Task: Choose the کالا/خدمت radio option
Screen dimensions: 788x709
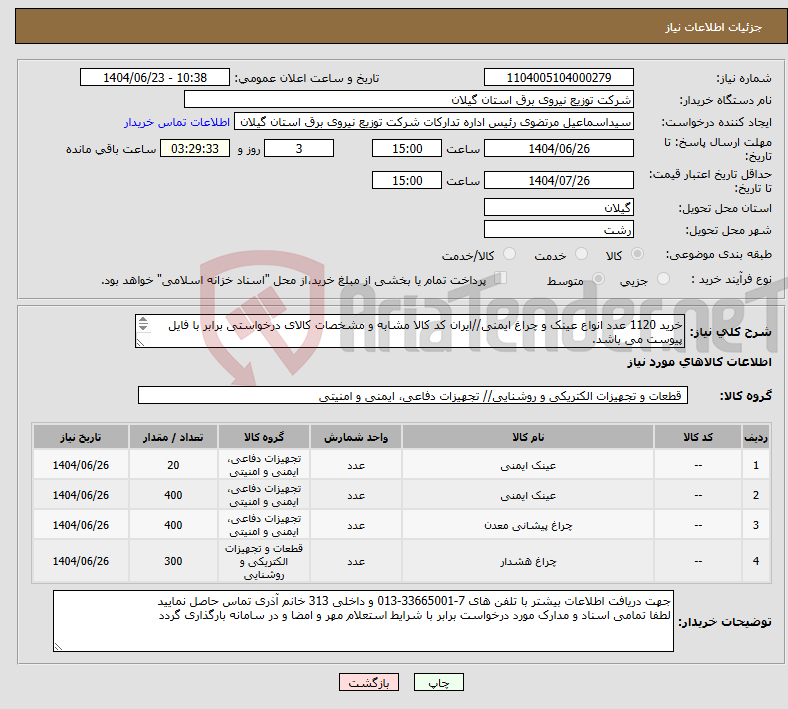Action: (x=509, y=256)
